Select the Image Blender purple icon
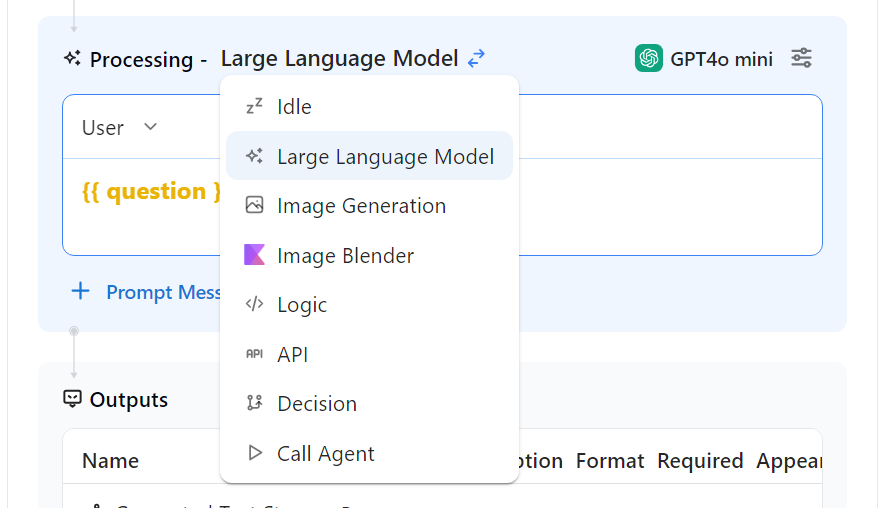This screenshot has width=885, height=508. (x=254, y=255)
